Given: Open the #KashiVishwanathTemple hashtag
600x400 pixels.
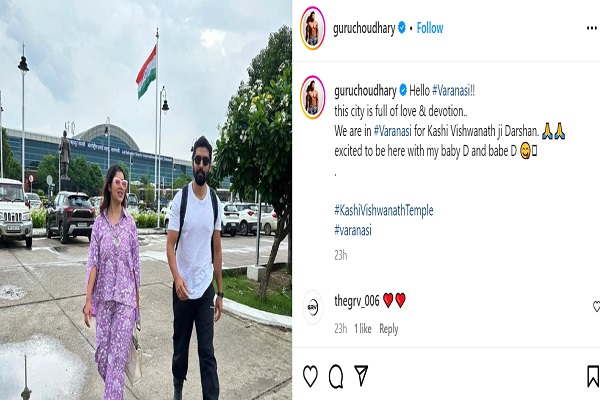Looking at the screenshot, I should pos(384,210).
